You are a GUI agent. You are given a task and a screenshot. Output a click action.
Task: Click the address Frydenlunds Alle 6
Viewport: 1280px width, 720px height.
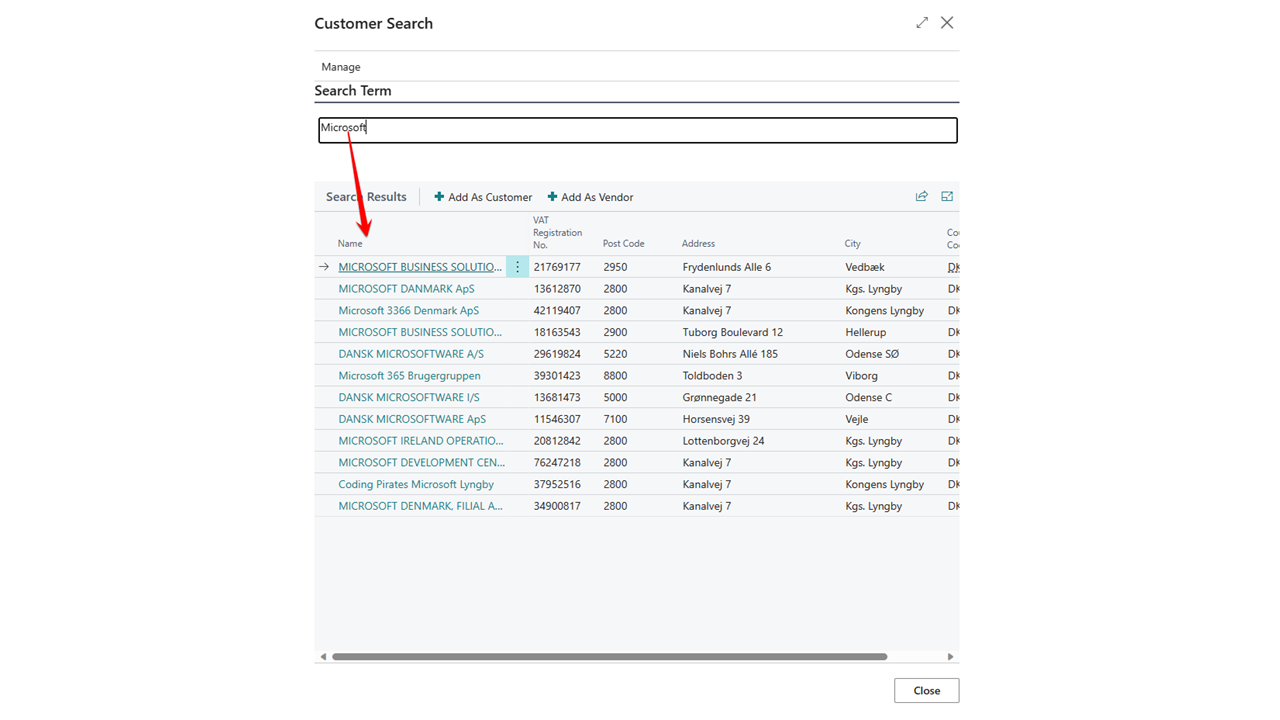pos(727,267)
